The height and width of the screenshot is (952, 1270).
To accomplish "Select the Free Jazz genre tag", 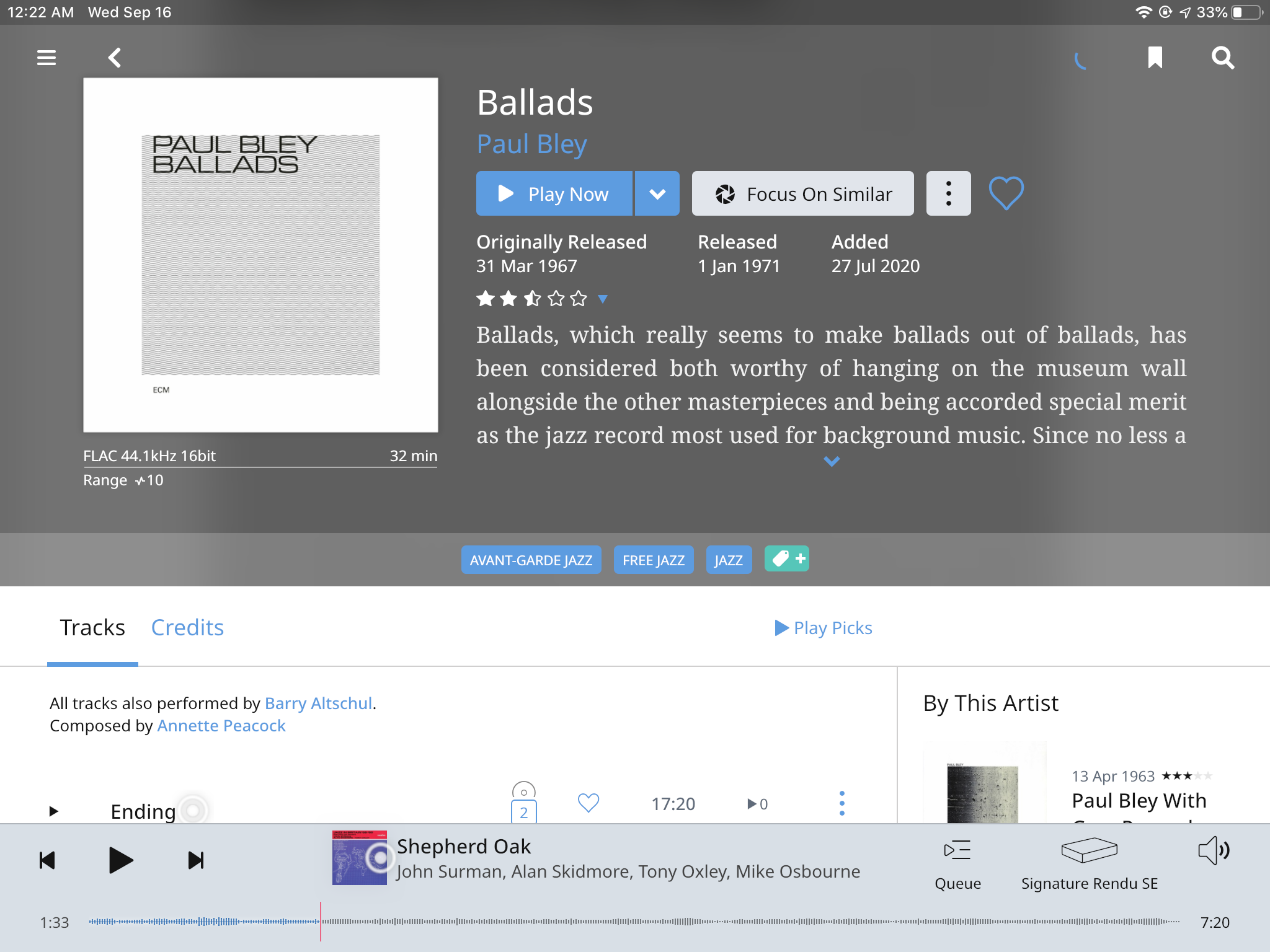I will (654, 560).
